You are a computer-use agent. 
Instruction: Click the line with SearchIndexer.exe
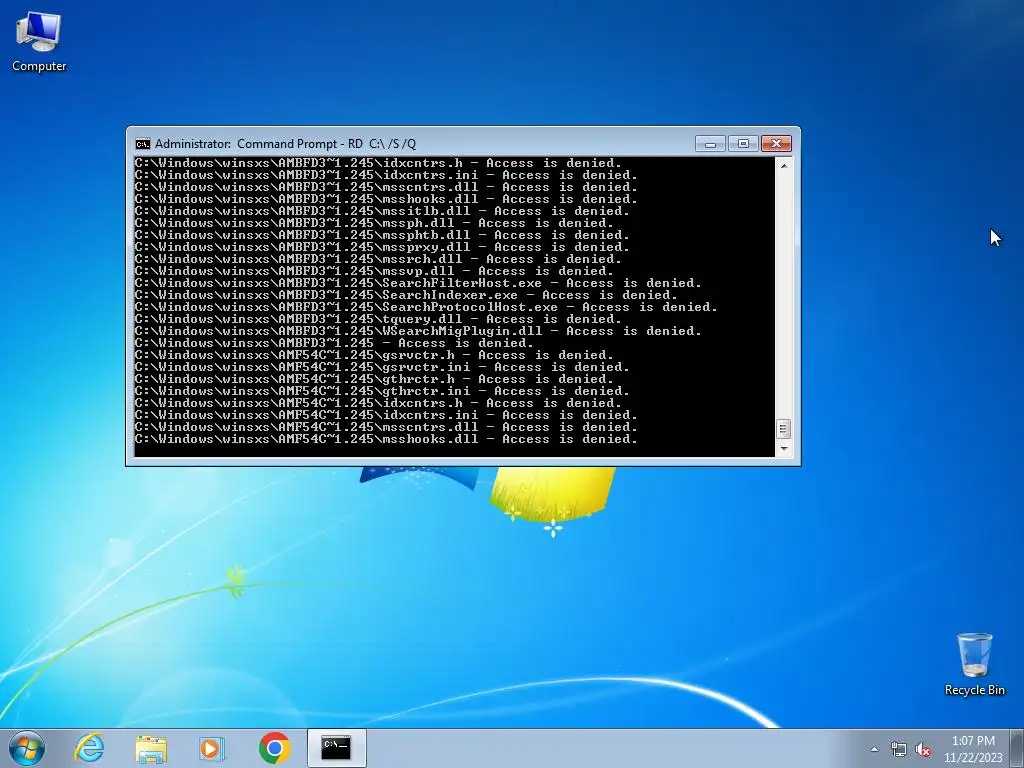[x=406, y=295]
